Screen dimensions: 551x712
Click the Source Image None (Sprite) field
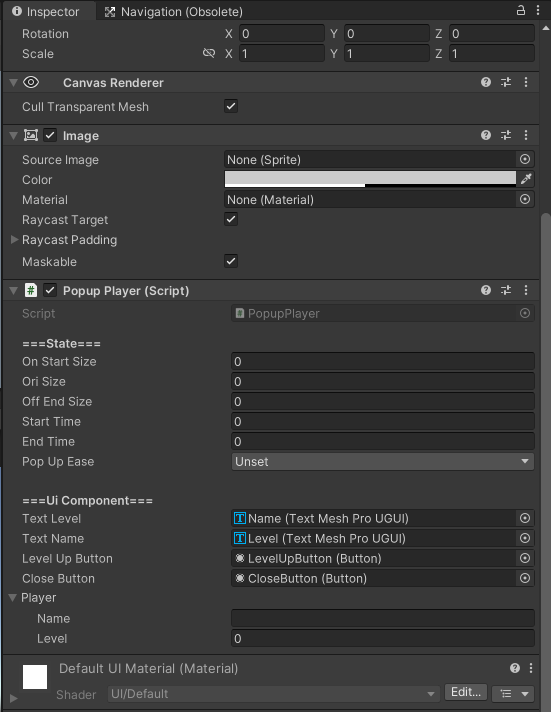click(370, 159)
